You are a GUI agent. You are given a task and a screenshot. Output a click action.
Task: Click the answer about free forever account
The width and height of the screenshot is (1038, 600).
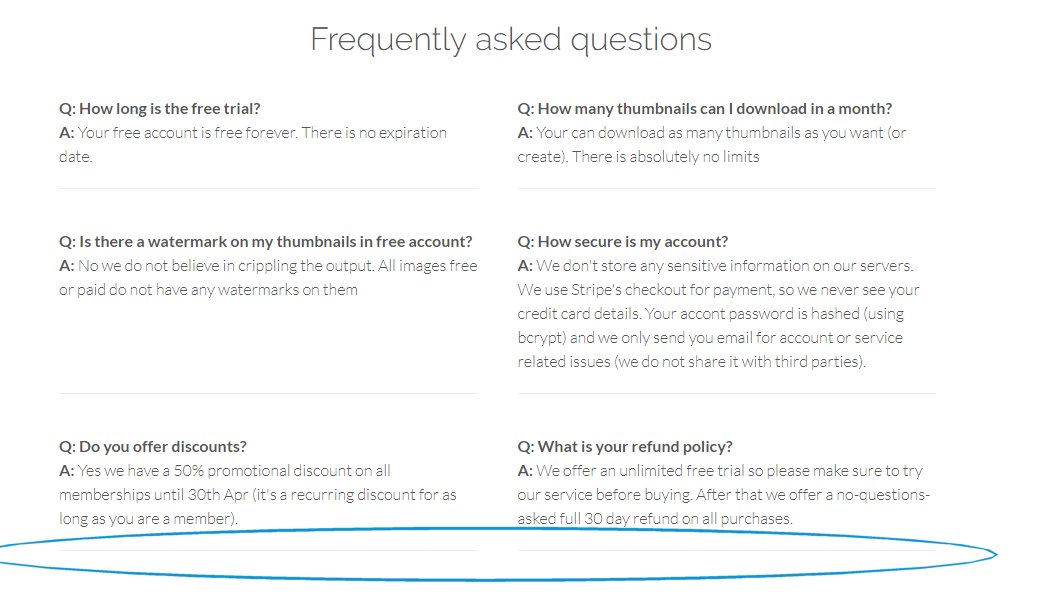(x=253, y=144)
